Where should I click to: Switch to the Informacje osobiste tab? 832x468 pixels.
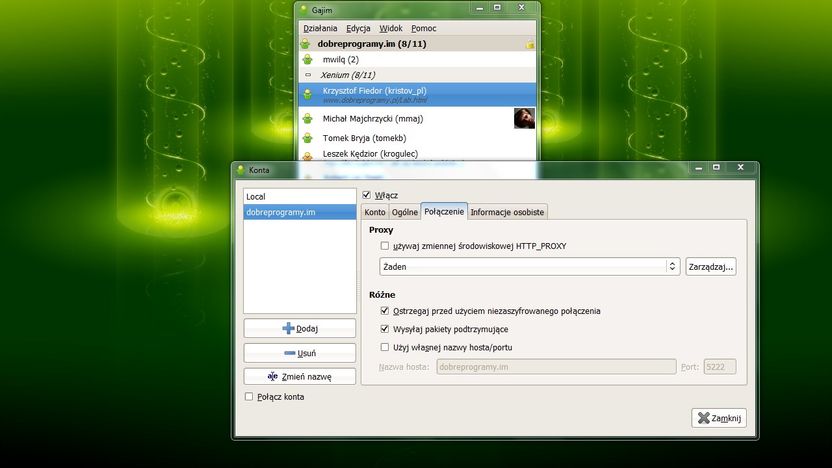507,212
